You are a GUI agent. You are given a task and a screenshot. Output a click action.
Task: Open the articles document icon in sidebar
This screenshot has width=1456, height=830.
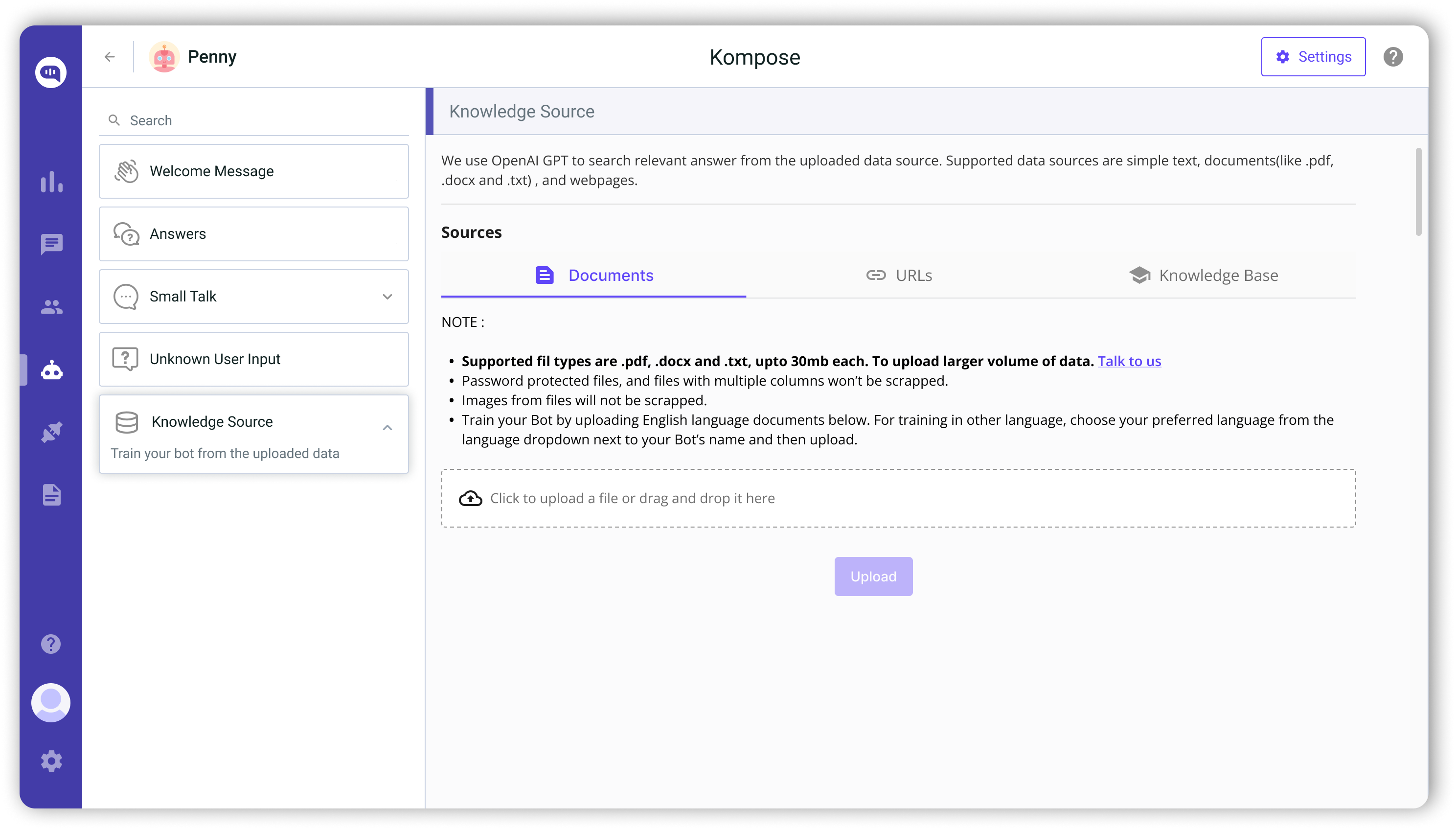pos(51,494)
